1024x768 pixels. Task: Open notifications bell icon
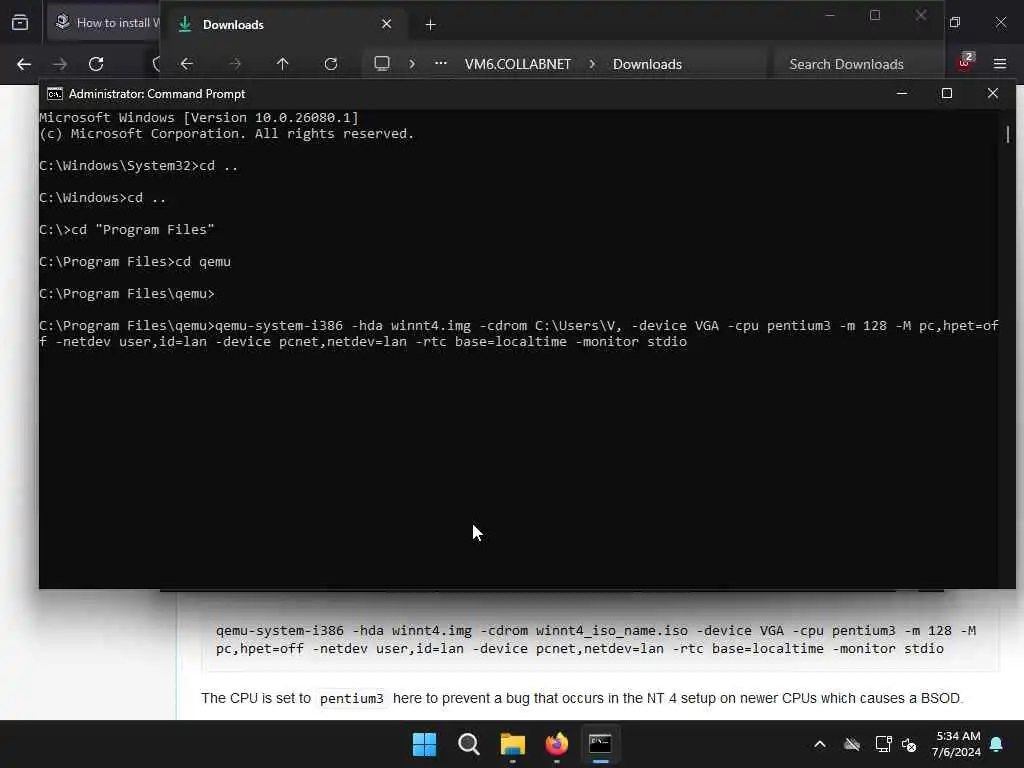click(x=997, y=744)
